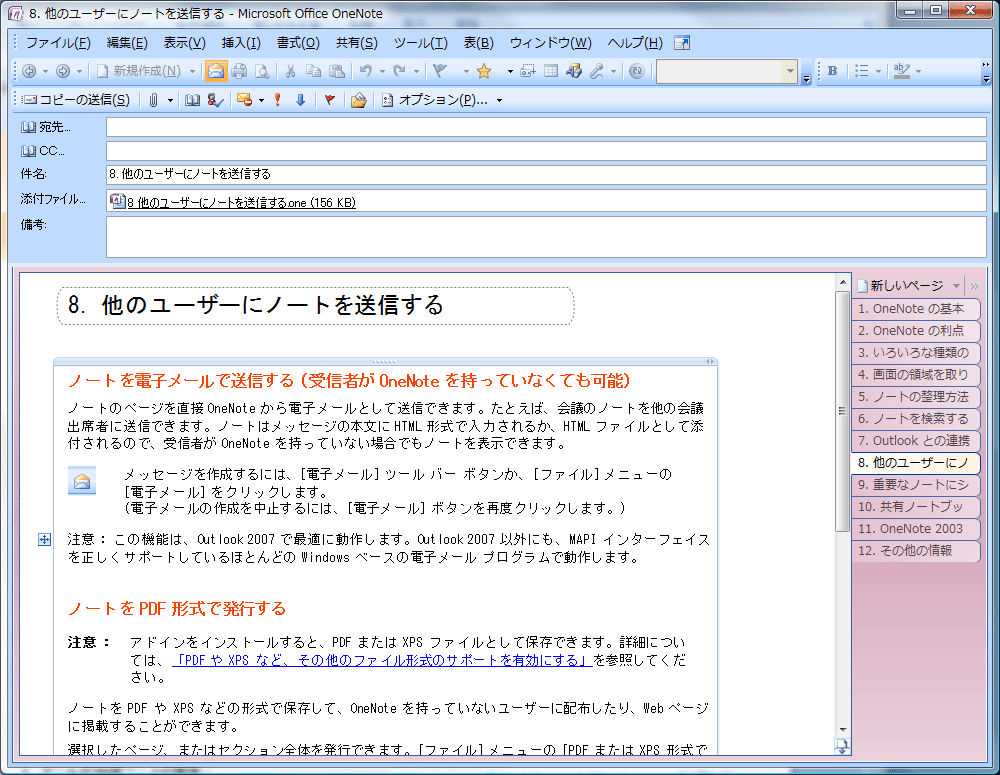This screenshot has width=1000, height=775.
Task: Open the ヘルプ(H) menu
Action: [635, 43]
